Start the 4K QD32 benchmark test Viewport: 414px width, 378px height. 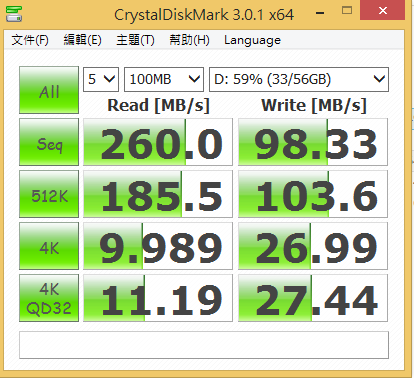[49, 298]
